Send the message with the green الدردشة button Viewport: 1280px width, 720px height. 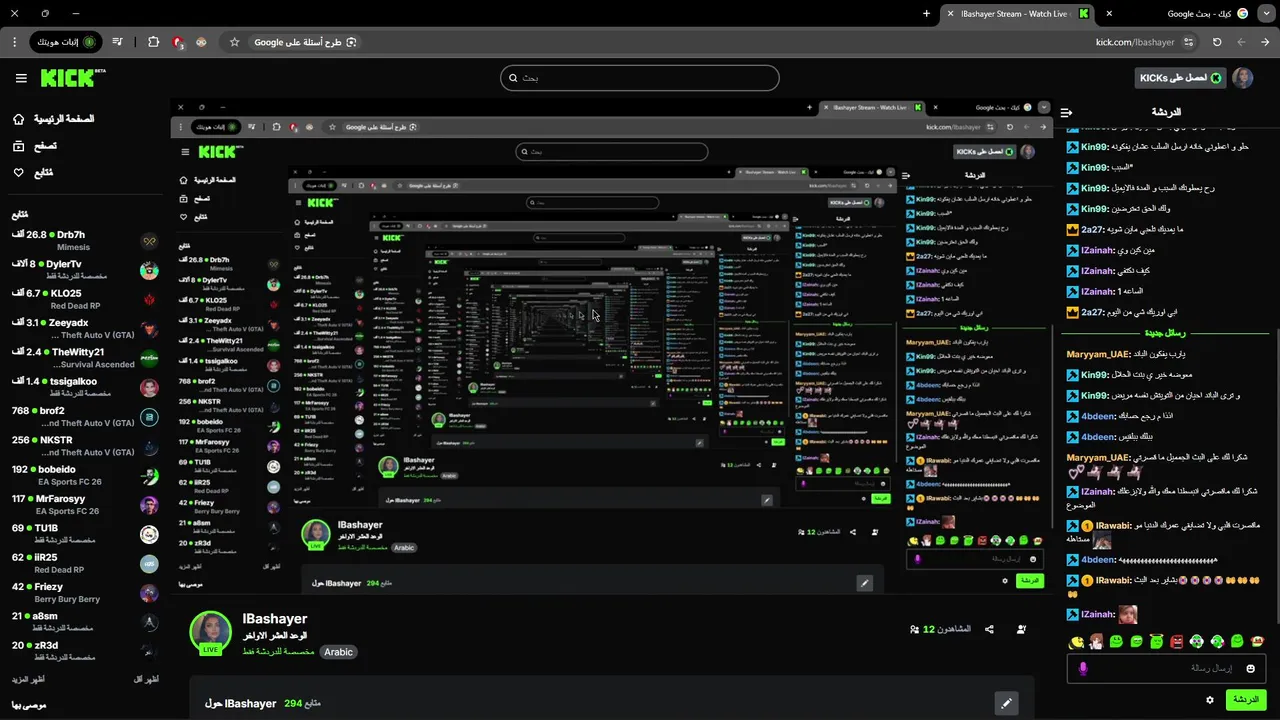(x=1246, y=700)
